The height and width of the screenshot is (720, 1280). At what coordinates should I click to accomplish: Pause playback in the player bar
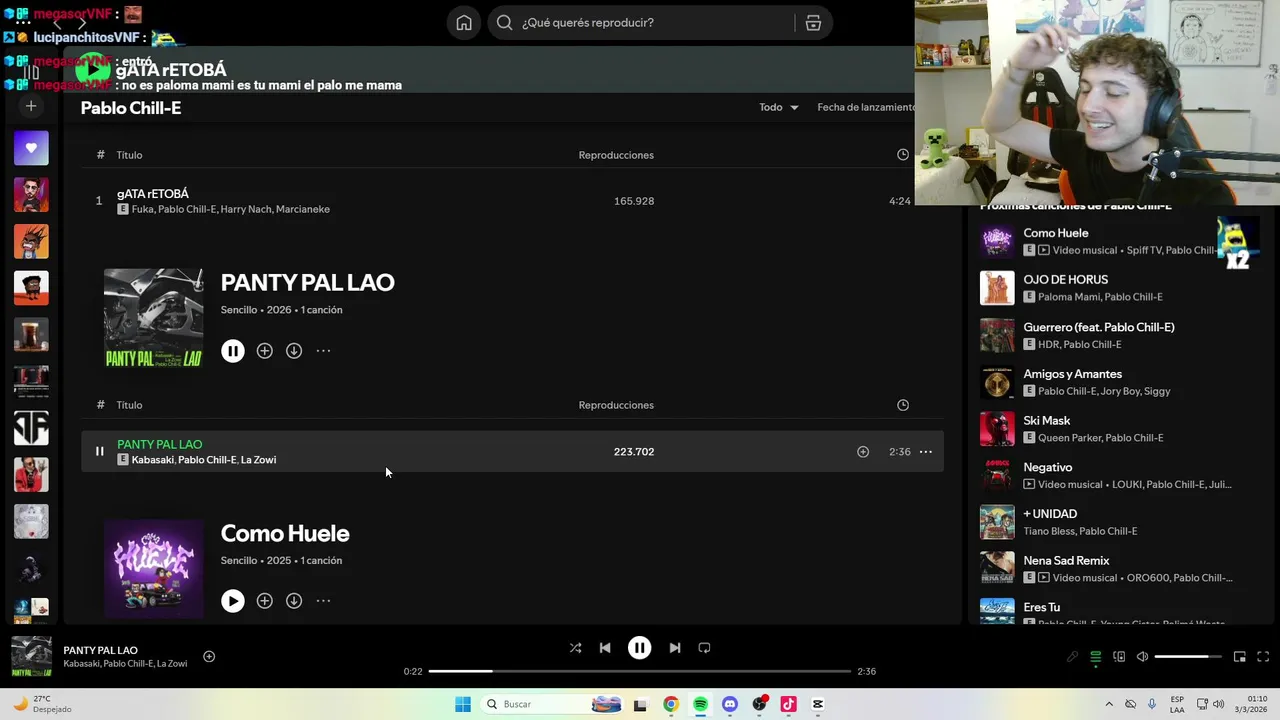(x=639, y=648)
